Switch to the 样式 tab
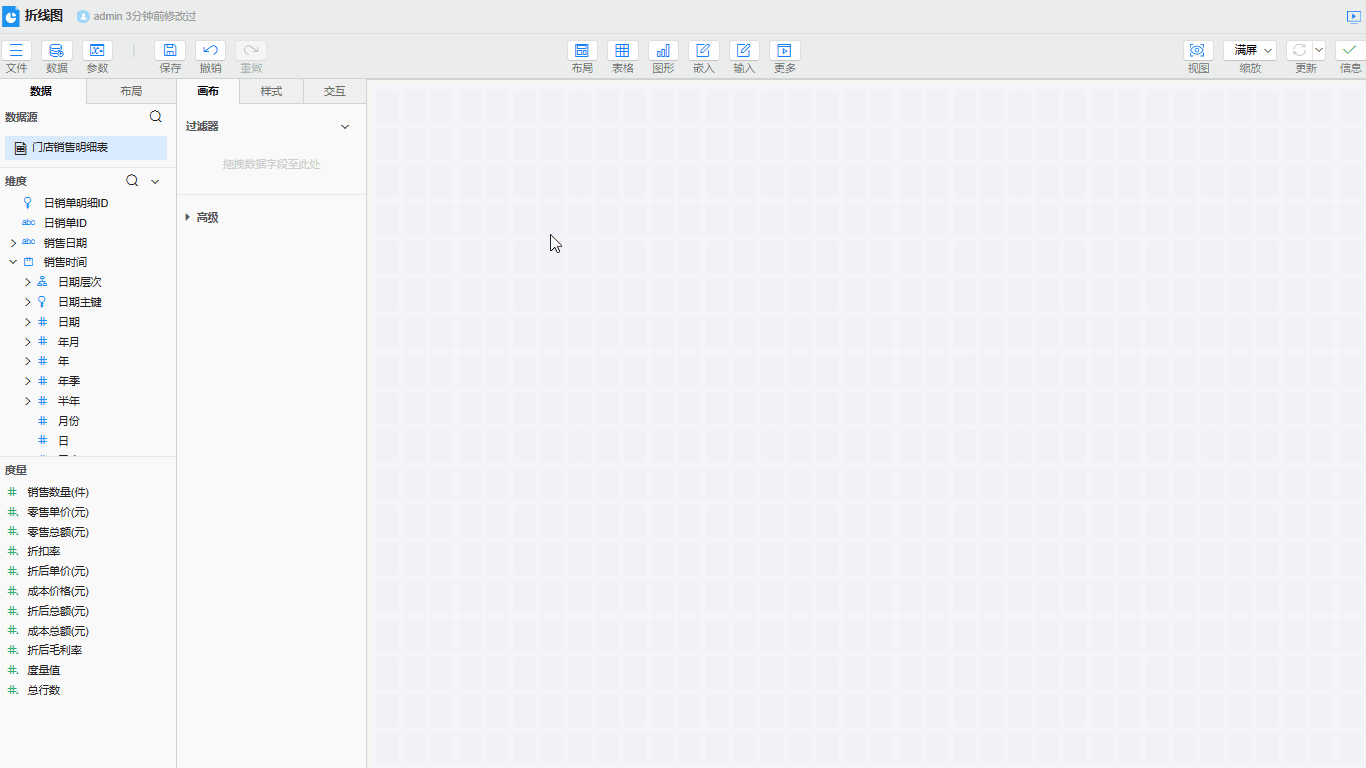 pos(271,91)
